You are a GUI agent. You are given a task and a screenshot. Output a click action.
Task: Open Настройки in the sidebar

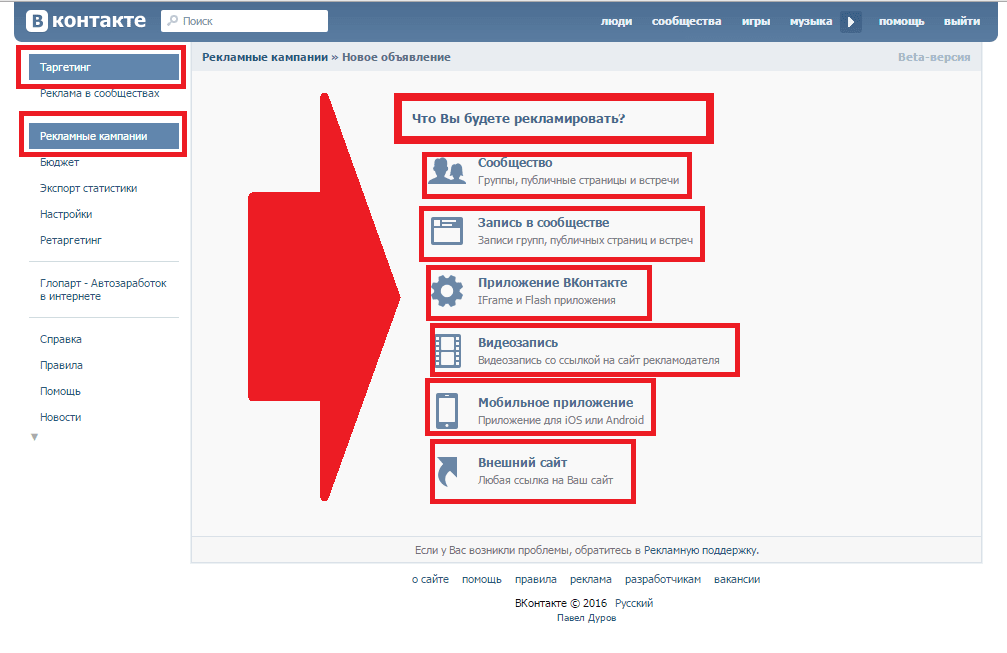(66, 214)
